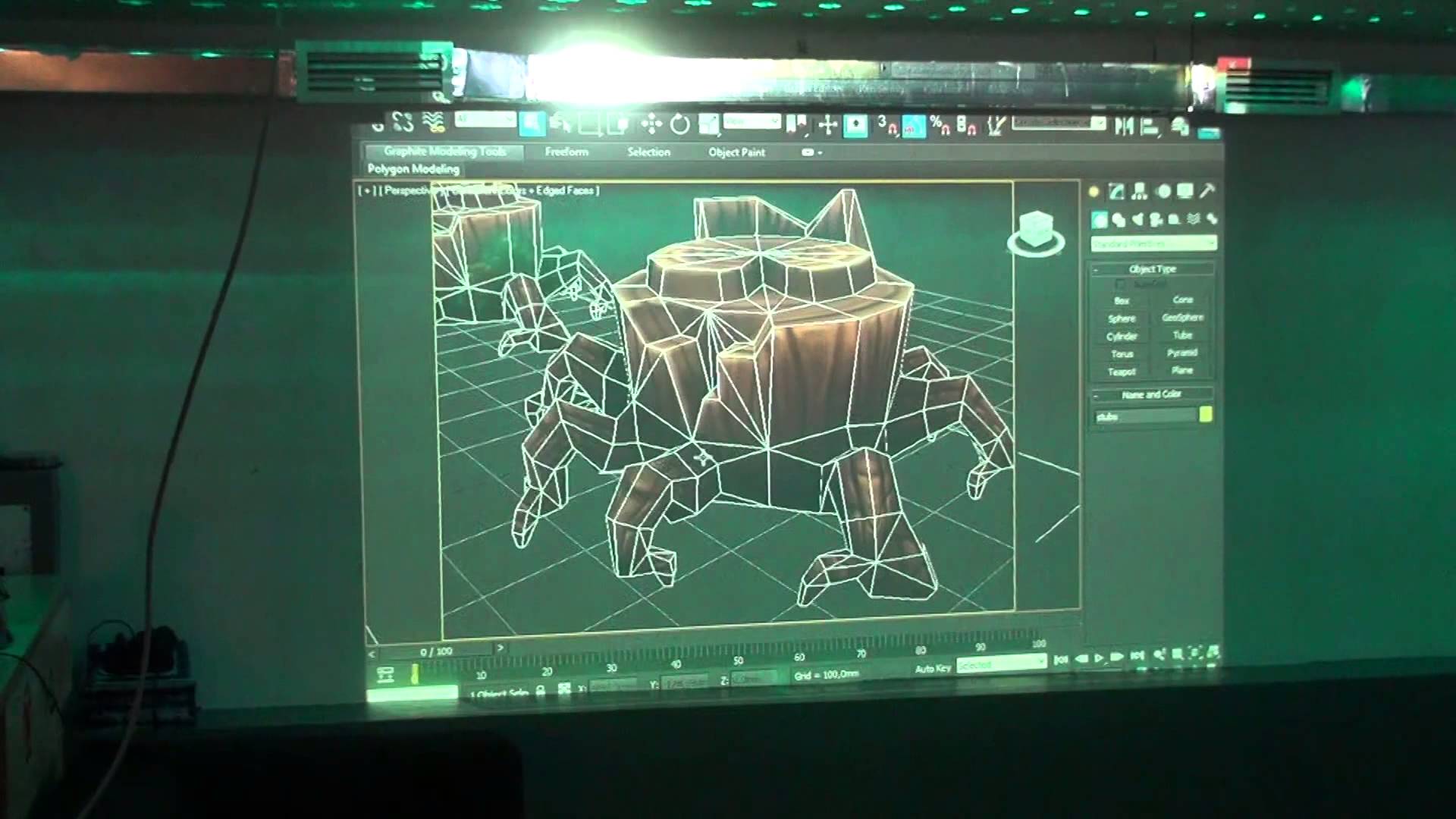
Task: Click Select and Manipulate icon
Action: point(827,124)
